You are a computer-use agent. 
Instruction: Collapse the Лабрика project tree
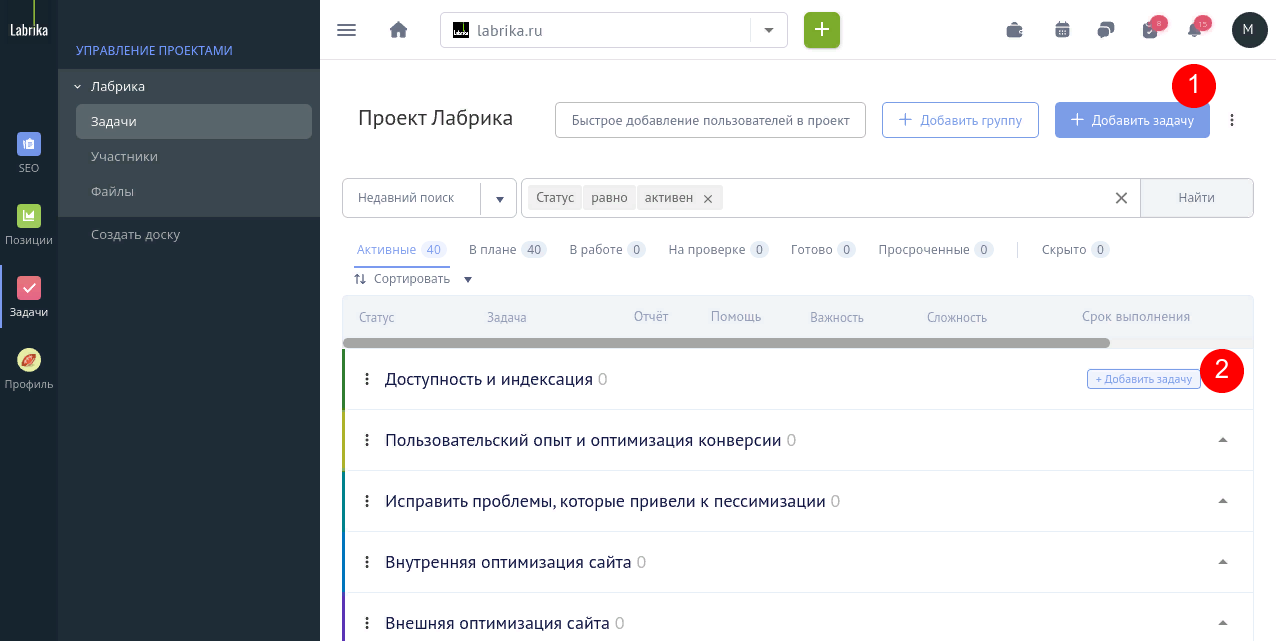(77, 87)
